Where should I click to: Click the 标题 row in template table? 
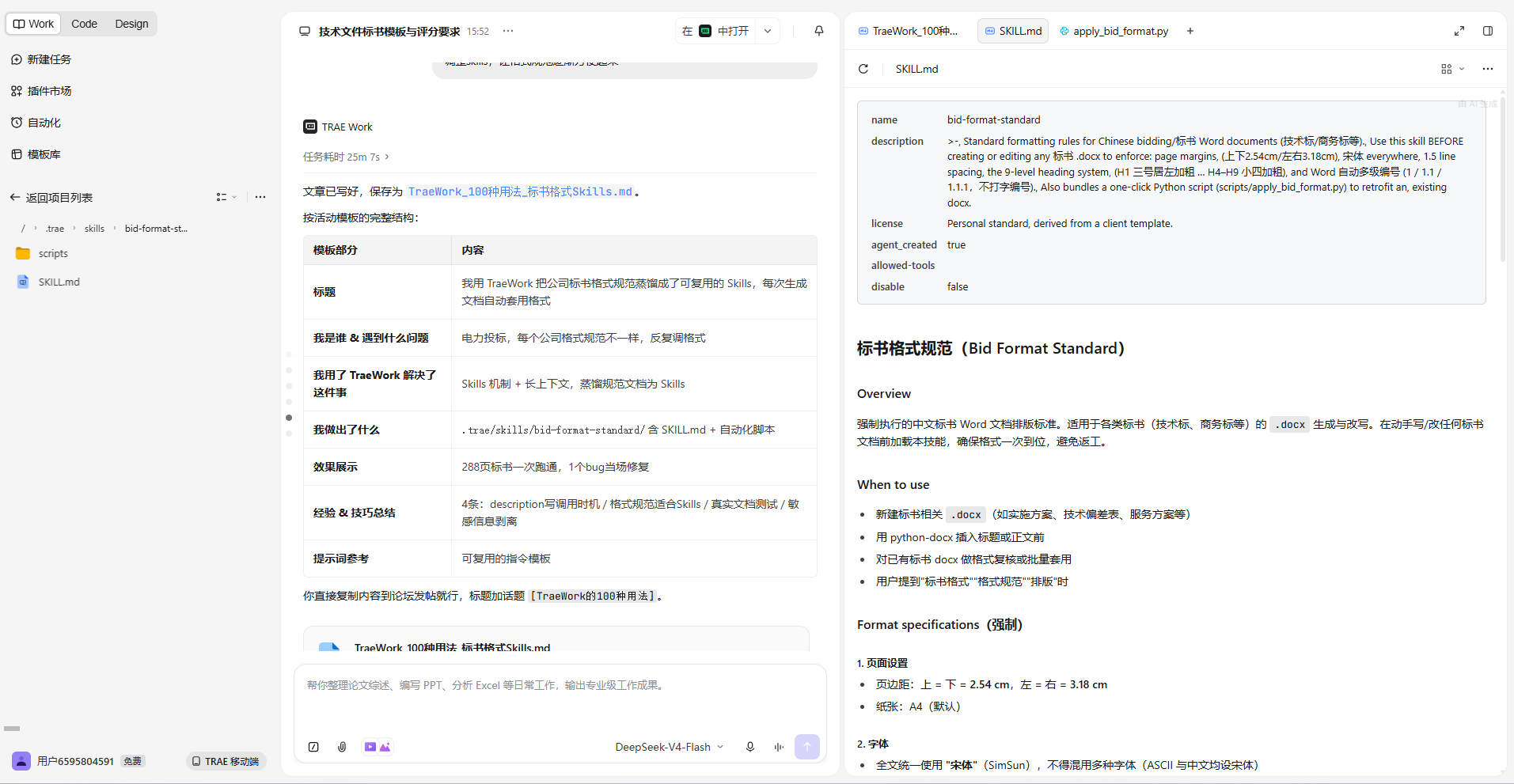coord(560,292)
